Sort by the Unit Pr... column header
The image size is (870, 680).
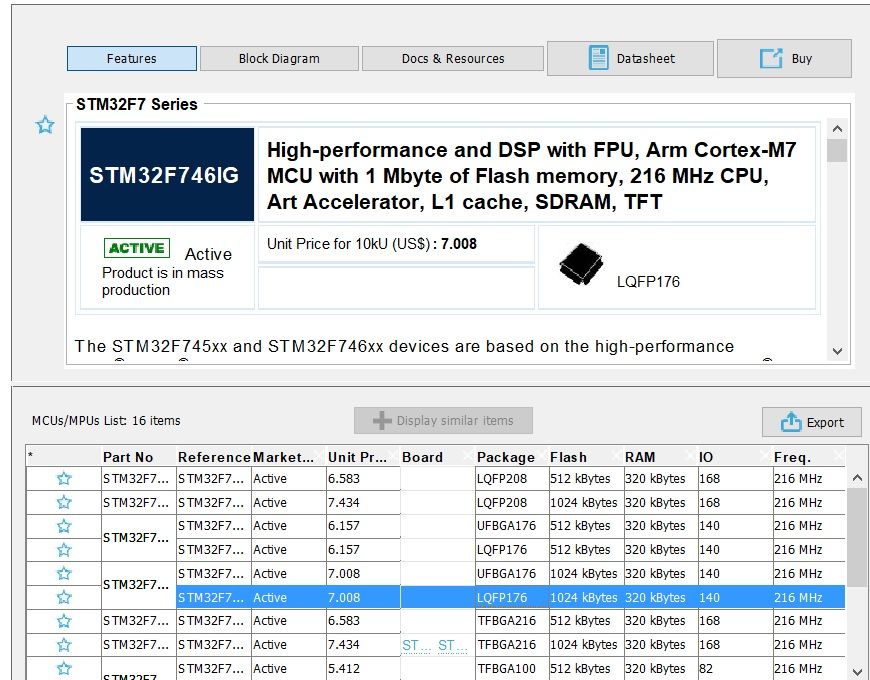pyautogui.click(x=363, y=457)
